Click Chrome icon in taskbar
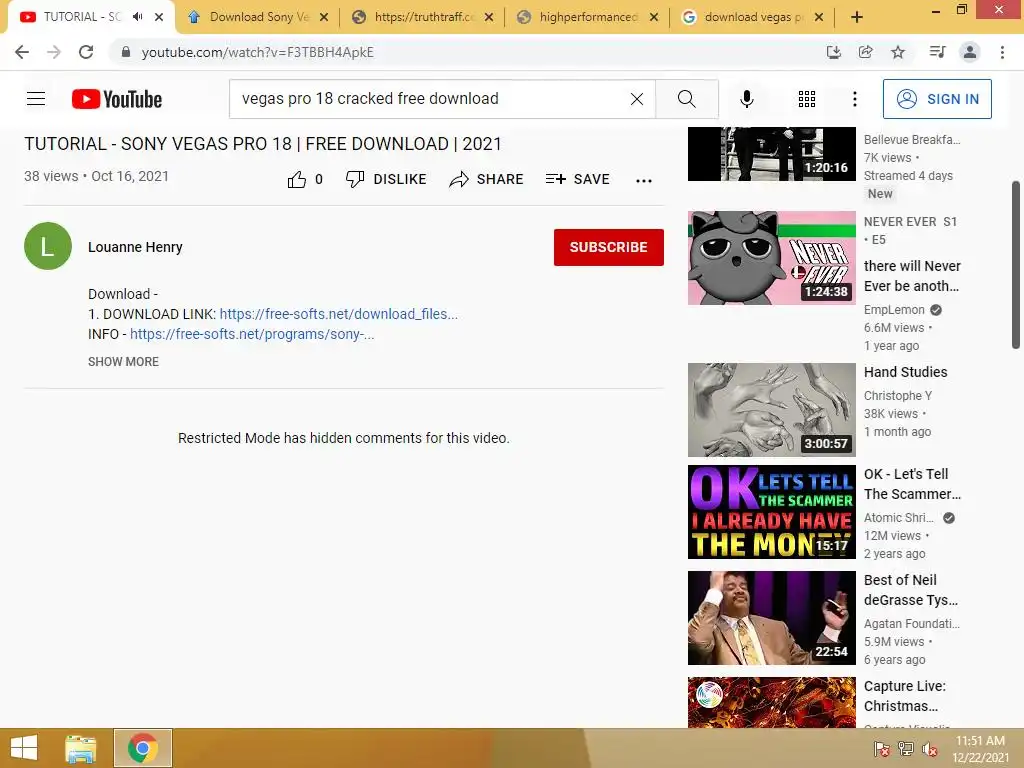The height and width of the screenshot is (768, 1024). click(143, 748)
